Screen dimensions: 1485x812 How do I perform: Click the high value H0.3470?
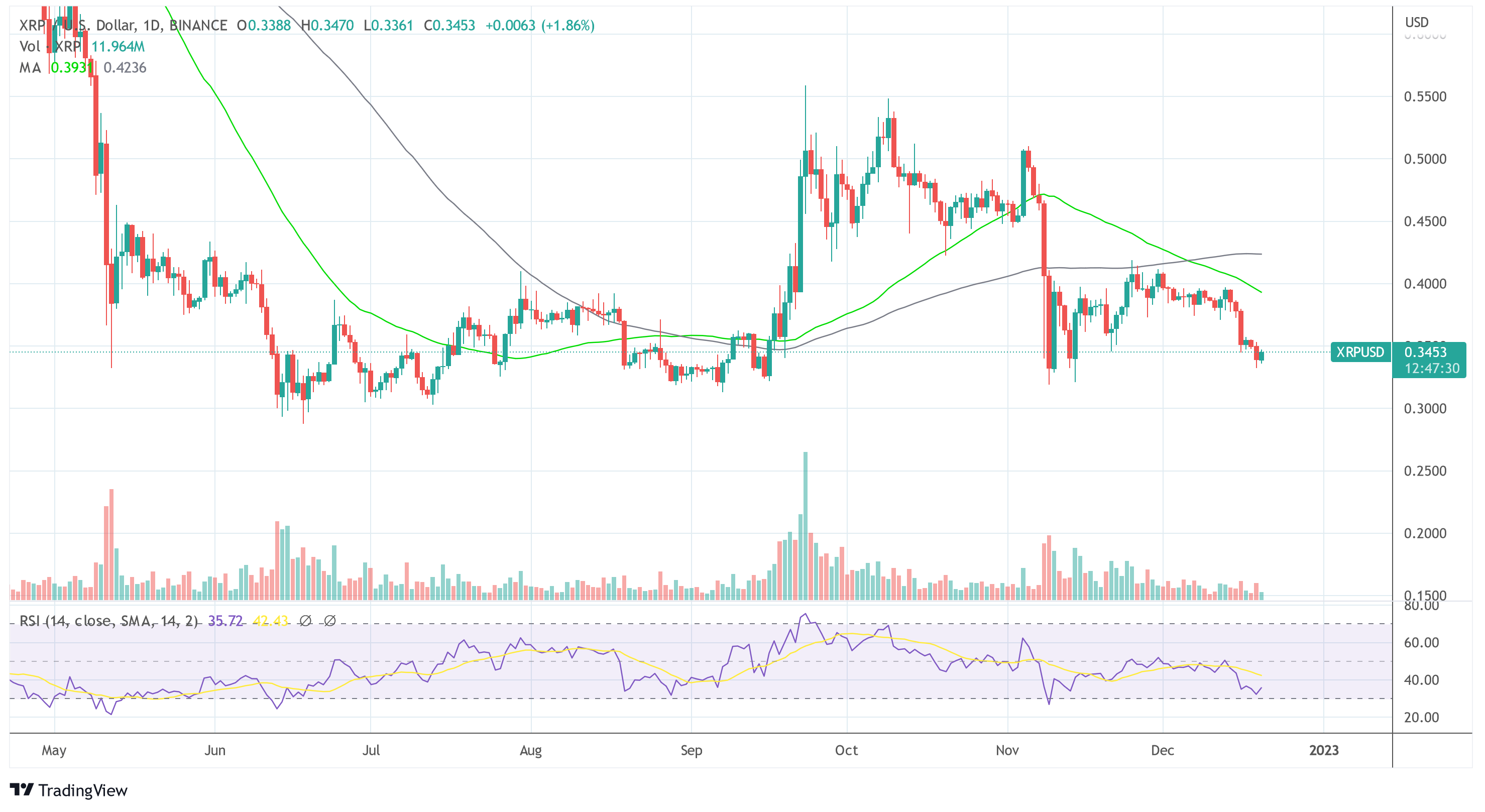coord(327,25)
